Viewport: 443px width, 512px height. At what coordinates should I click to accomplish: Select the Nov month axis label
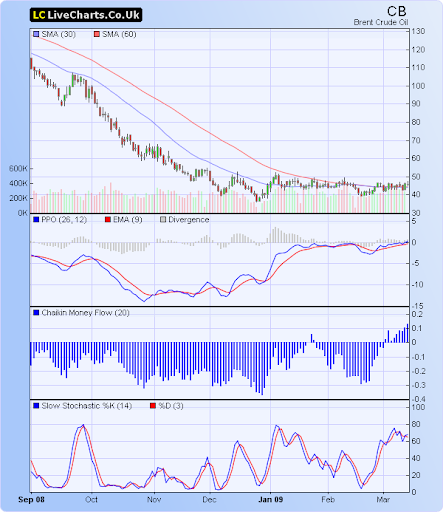click(154, 499)
